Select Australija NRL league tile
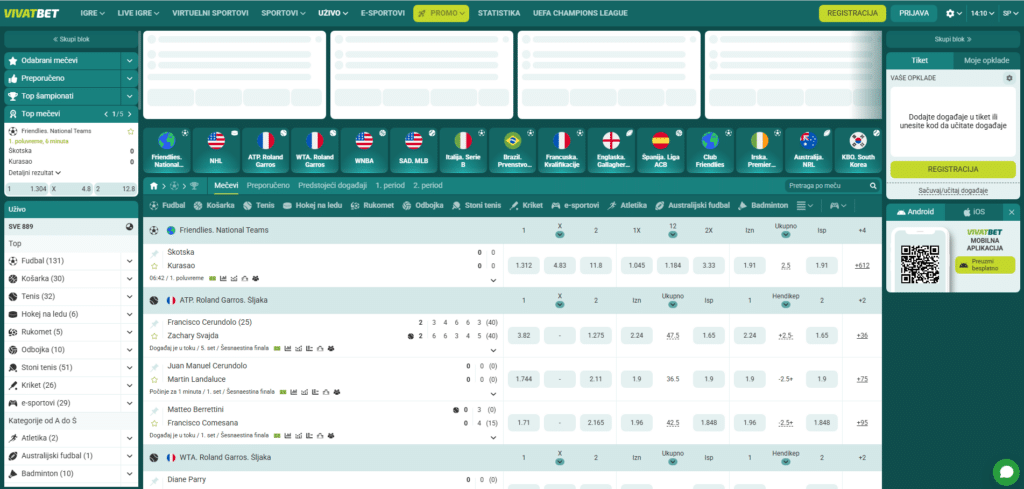The image size is (1024, 489). (808, 150)
